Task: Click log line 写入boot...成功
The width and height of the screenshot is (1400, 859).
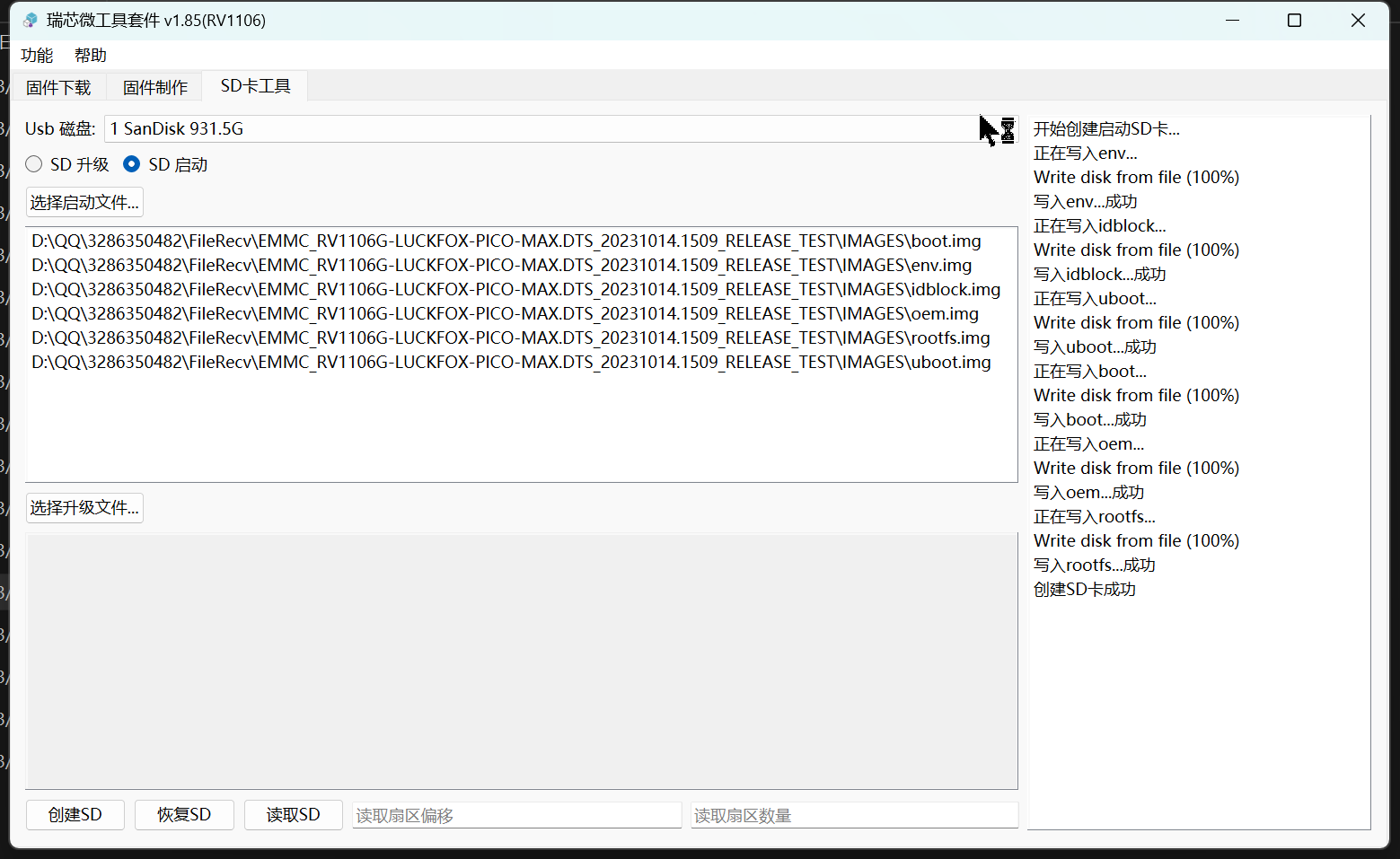Action: (x=1090, y=420)
